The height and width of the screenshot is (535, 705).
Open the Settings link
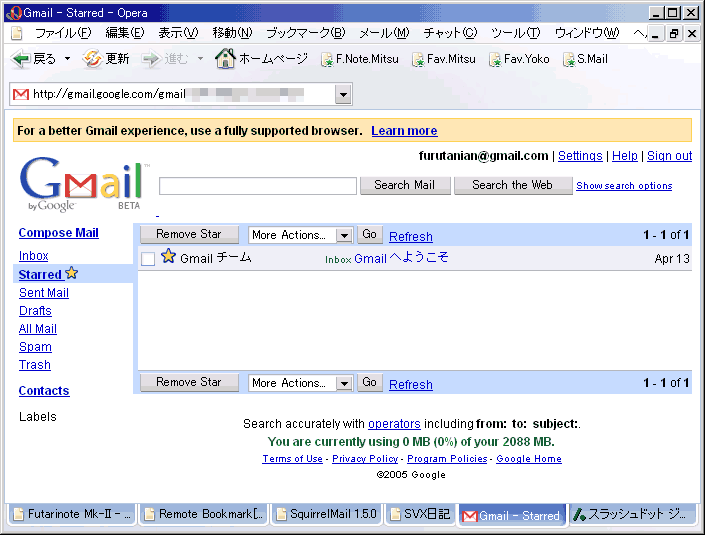pyautogui.click(x=580, y=156)
